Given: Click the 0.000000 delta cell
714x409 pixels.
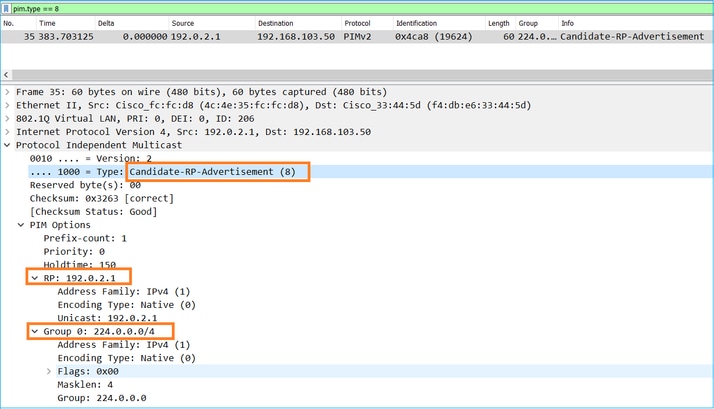Looking at the screenshot, I should coord(145,36).
